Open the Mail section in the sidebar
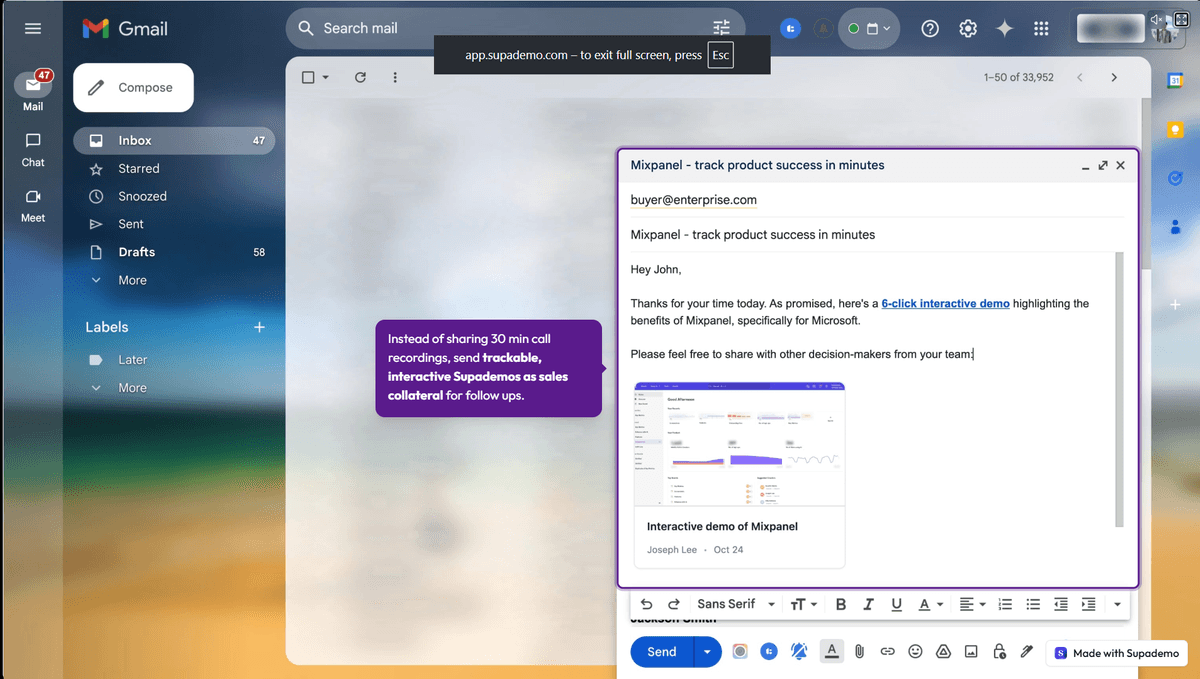Screen dimensions: 1200x679 [x=33, y=91]
